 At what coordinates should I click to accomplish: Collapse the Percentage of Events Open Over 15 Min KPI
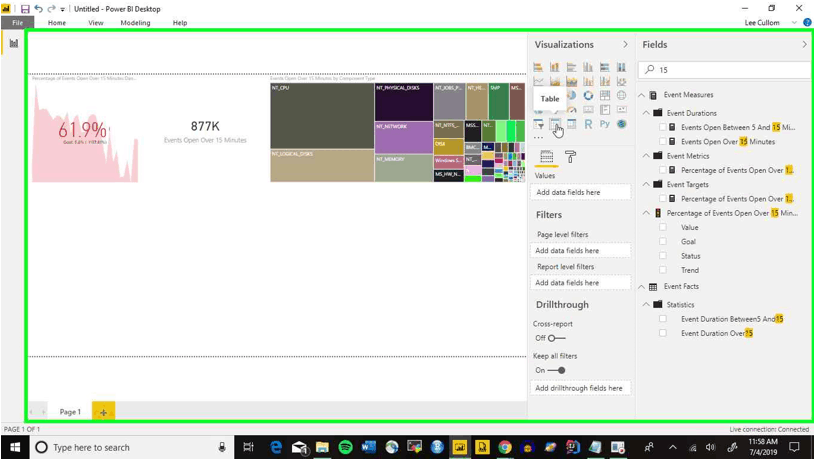[x=646, y=213]
